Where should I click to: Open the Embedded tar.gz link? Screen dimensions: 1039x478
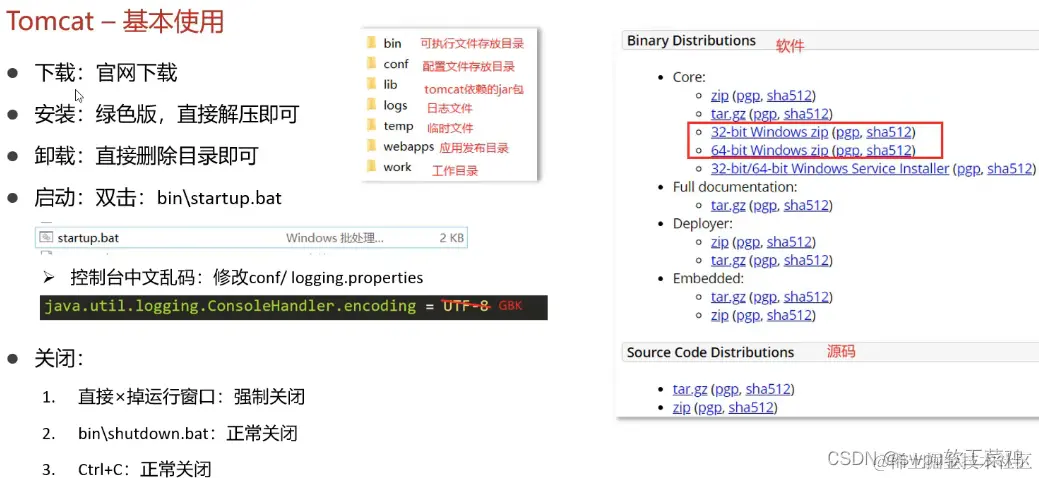coord(728,297)
